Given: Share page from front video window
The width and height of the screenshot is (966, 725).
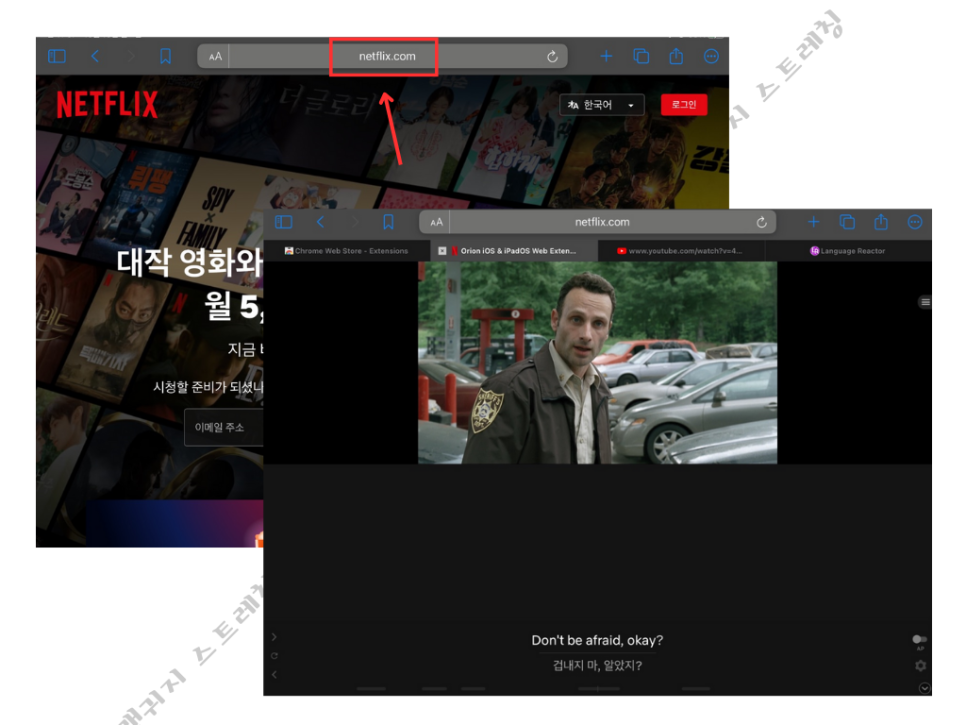Looking at the screenshot, I should point(881,221).
